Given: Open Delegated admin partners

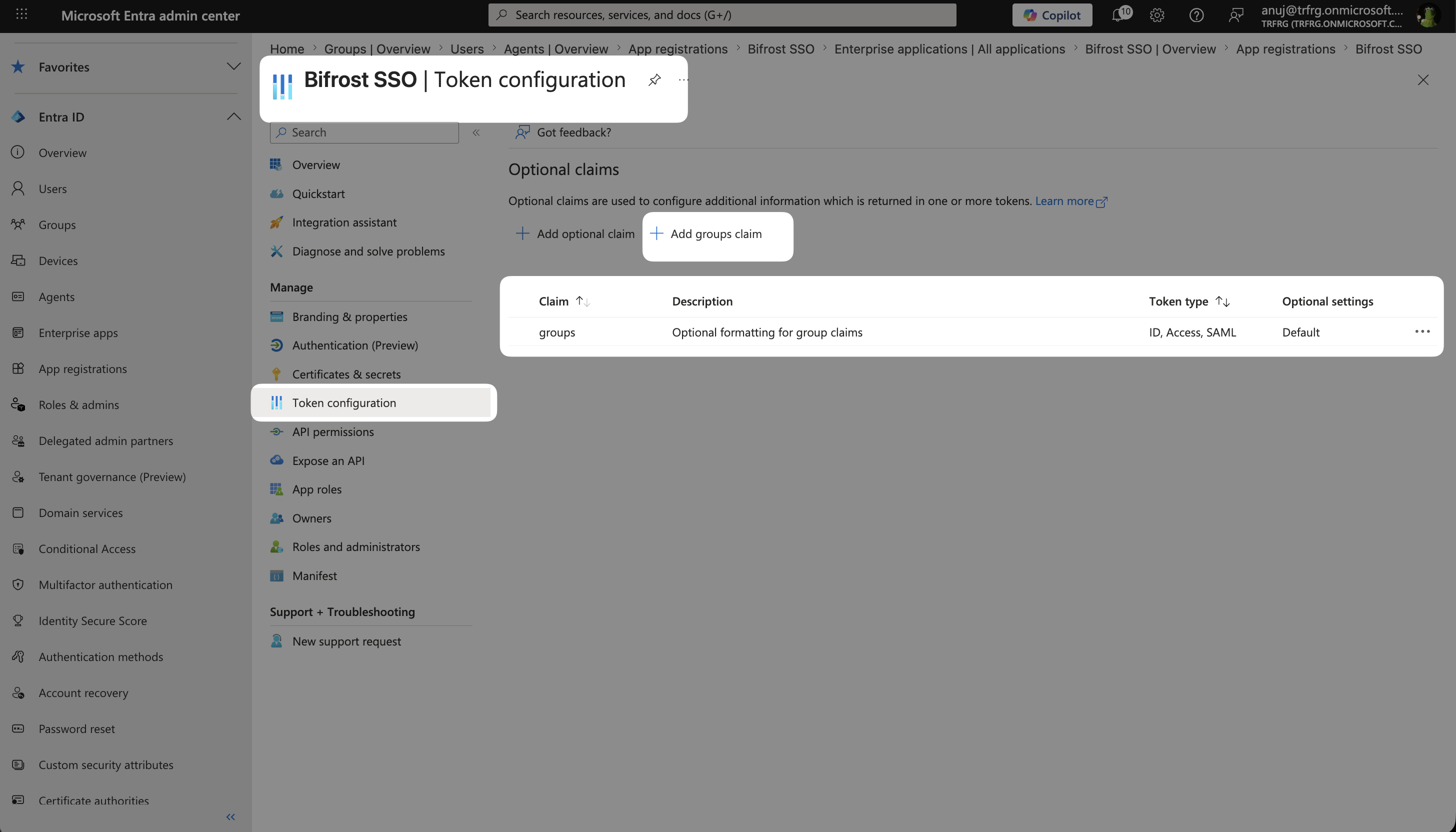Looking at the screenshot, I should (105, 440).
